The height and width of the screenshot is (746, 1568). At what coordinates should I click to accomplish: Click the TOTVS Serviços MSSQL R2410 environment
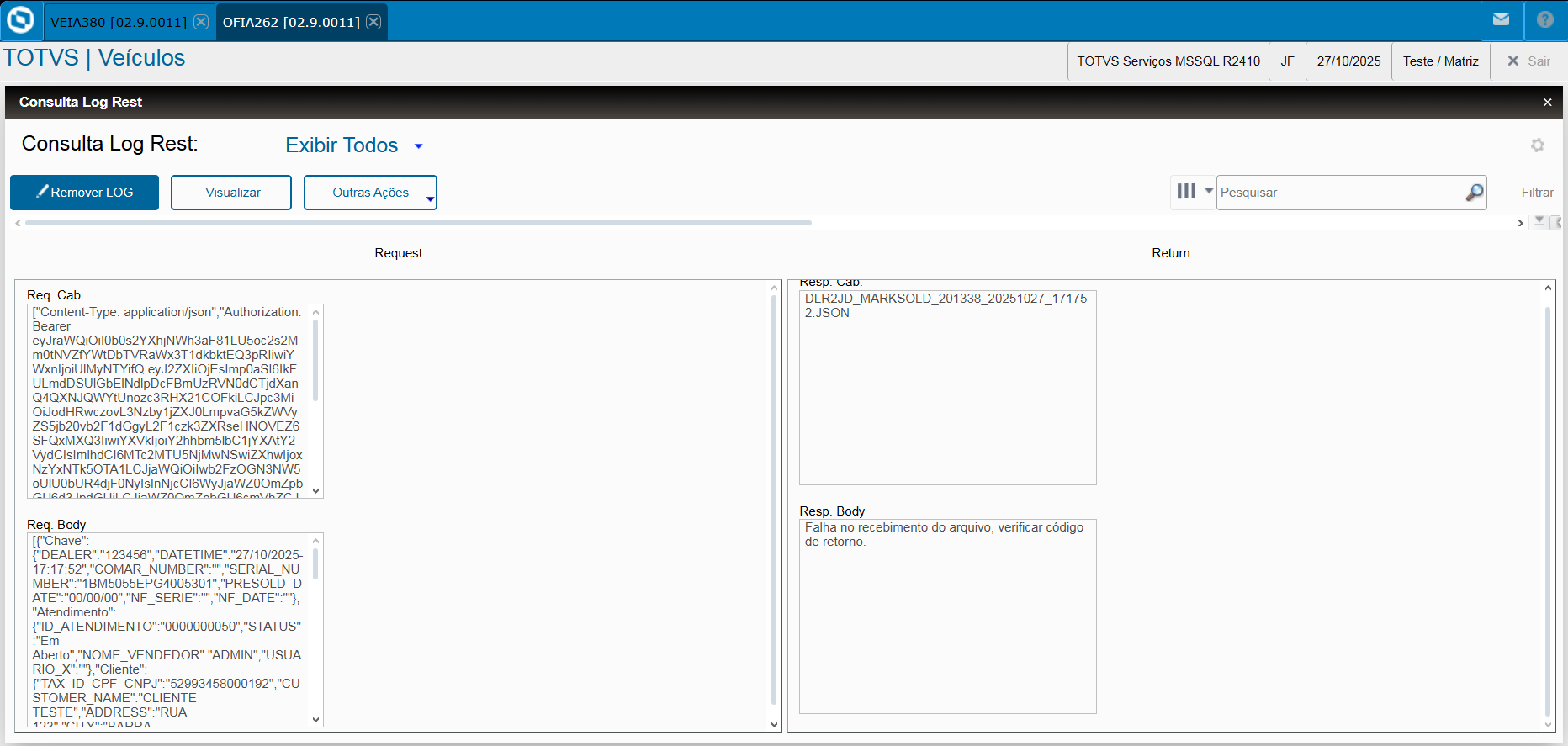coord(1168,61)
